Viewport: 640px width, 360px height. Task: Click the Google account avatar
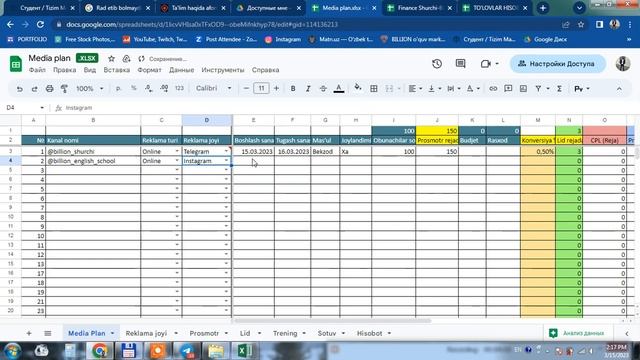(x=623, y=64)
